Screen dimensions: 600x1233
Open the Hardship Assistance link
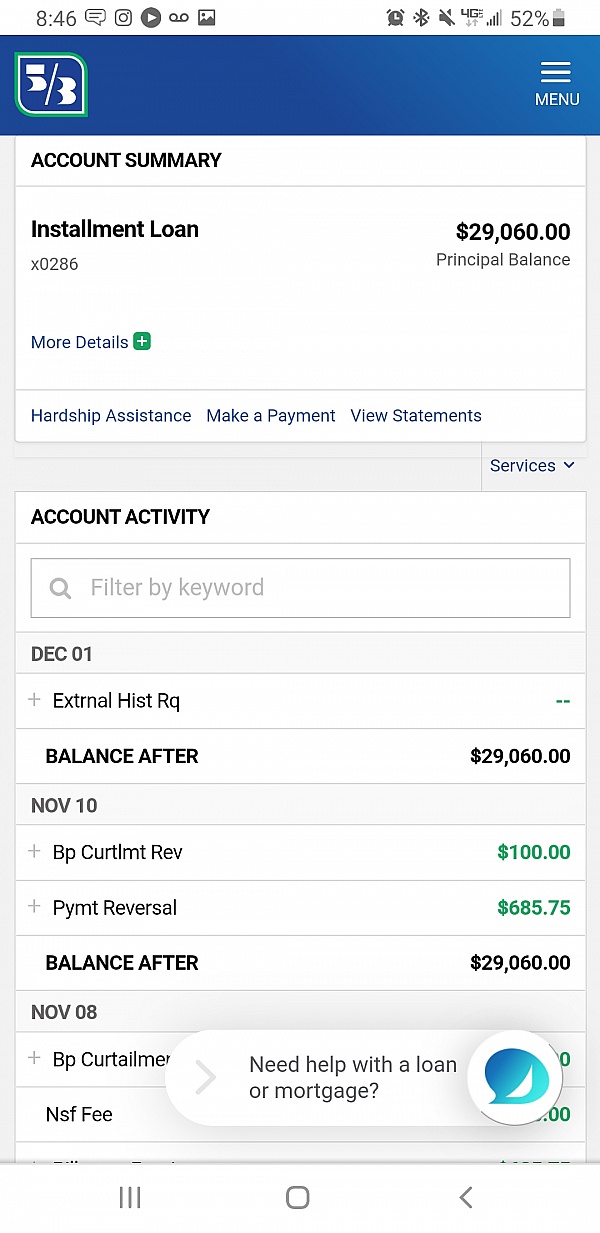111,416
